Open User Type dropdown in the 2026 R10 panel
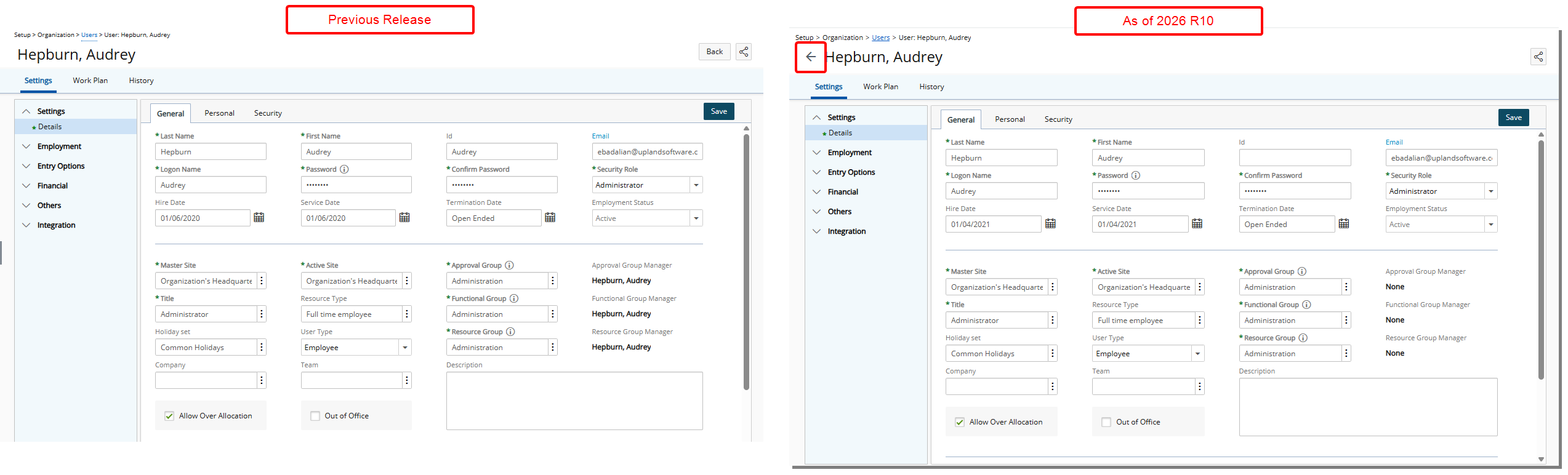This screenshot has height=475, width=1568. 1197,354
